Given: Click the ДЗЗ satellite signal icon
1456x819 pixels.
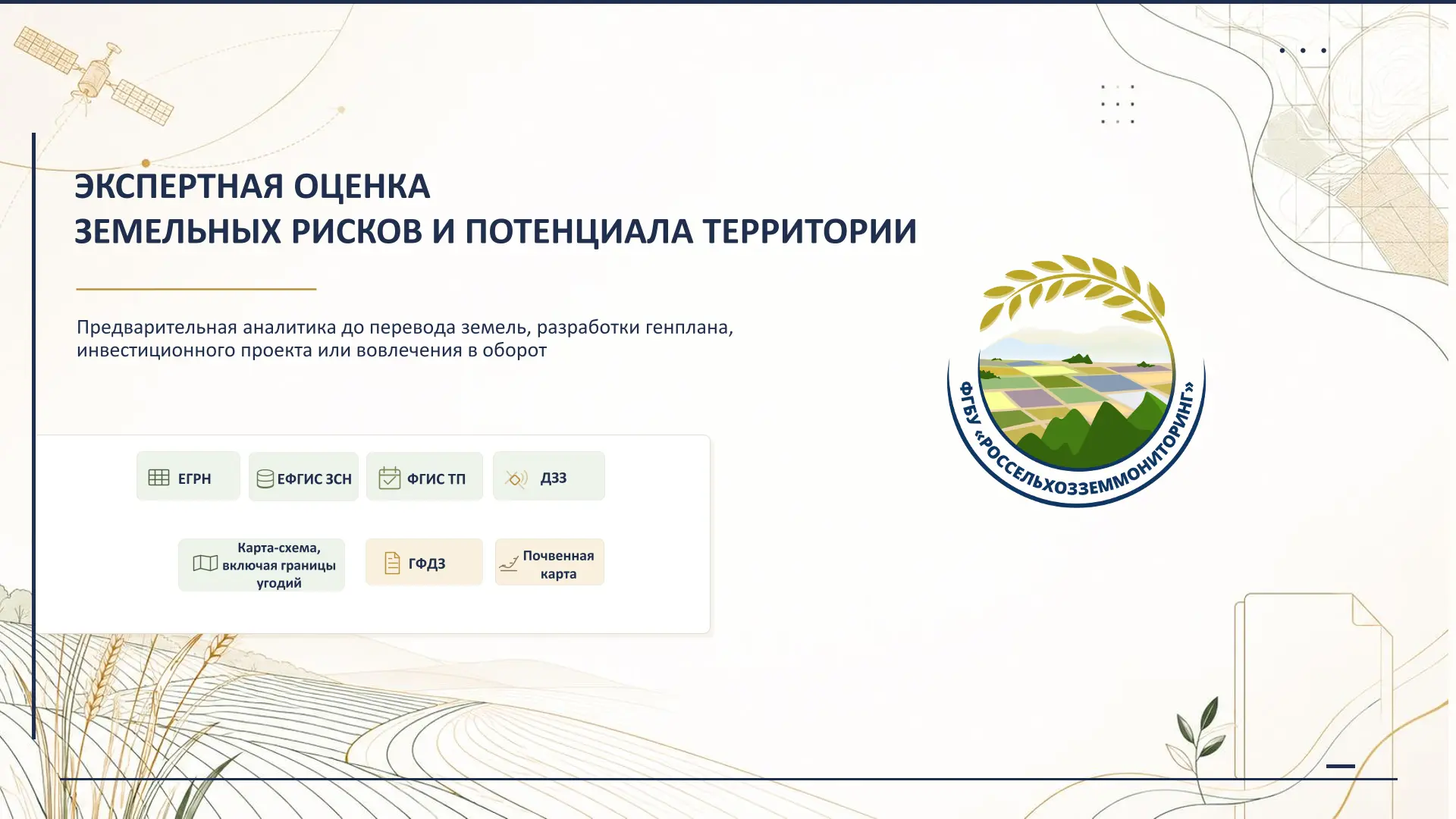Looking at the screenshot, I should (x=516, y=479).
